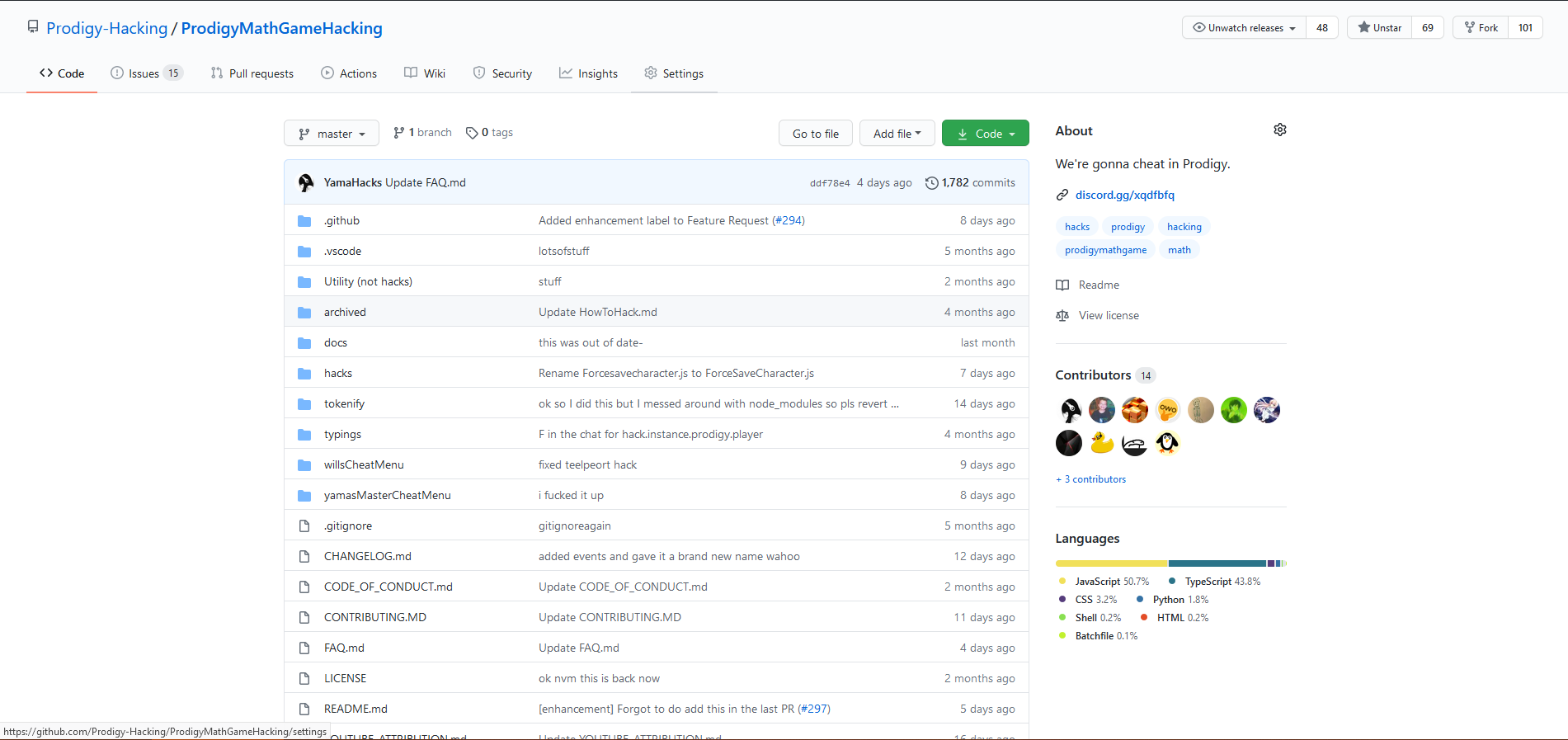Select the hacks topic tag
The height and width of the screenshot is (740, 1568).
click(1076, 227)
